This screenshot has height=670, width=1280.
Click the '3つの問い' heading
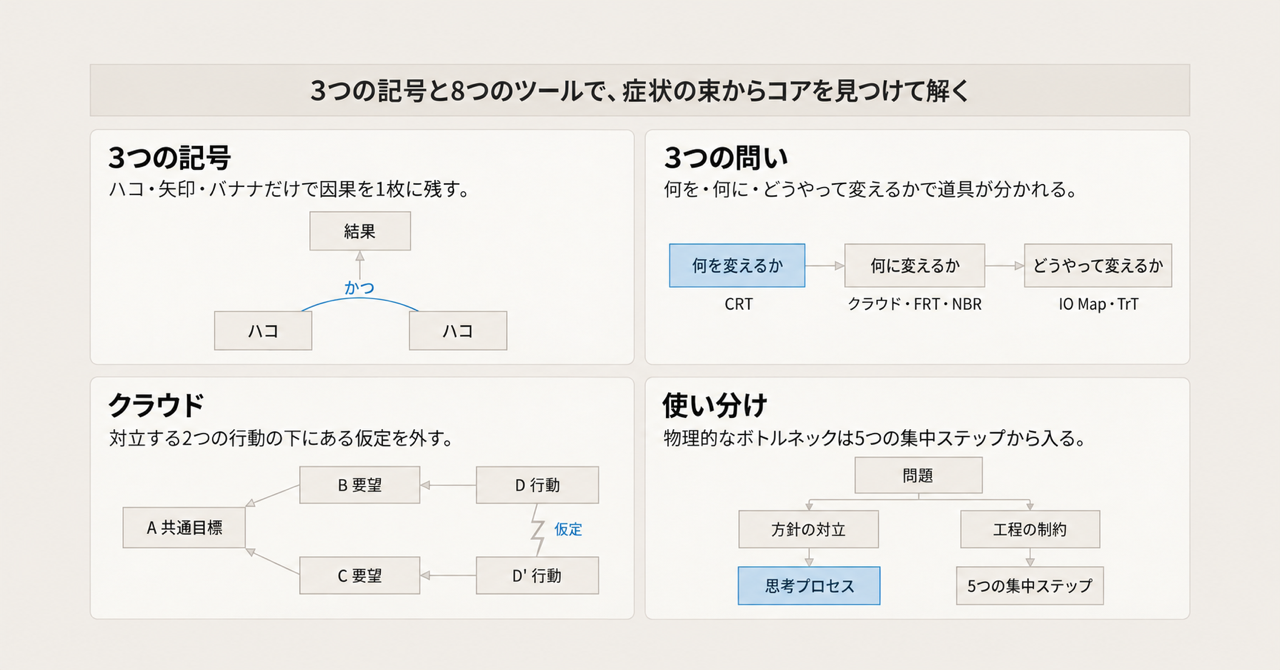pyautogui.click(x=725, y=158)
